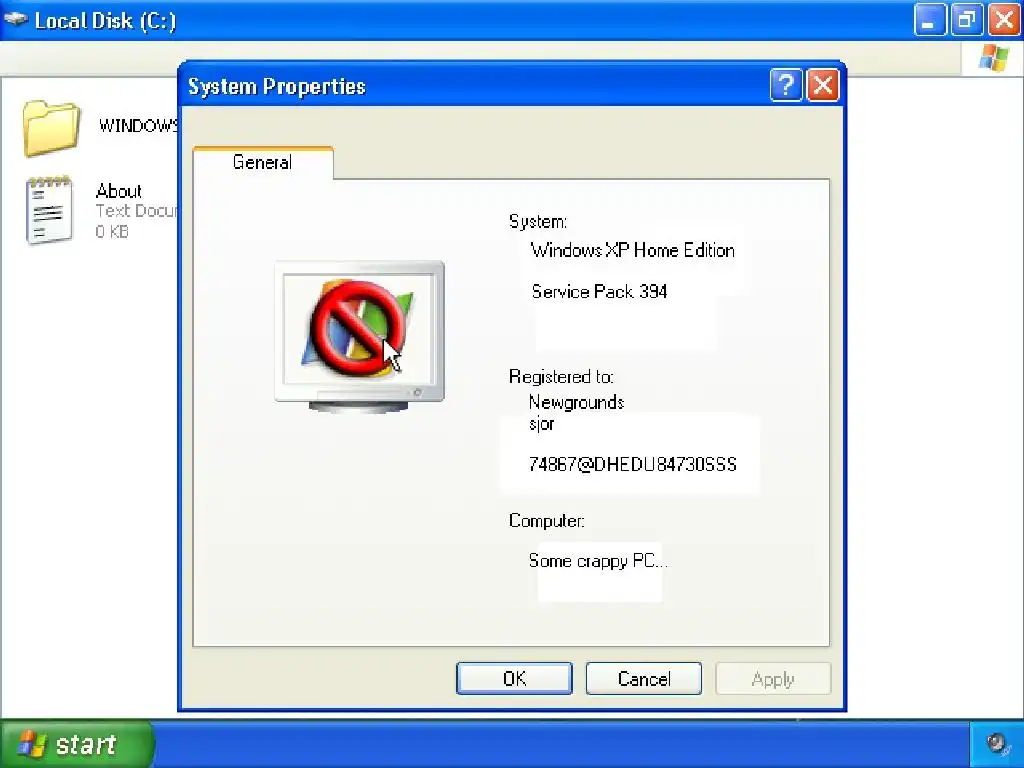Screen dimensions: 1024x768
Task: Click the 'Newgrounds' registered name
Action: [x=576, y=402]
